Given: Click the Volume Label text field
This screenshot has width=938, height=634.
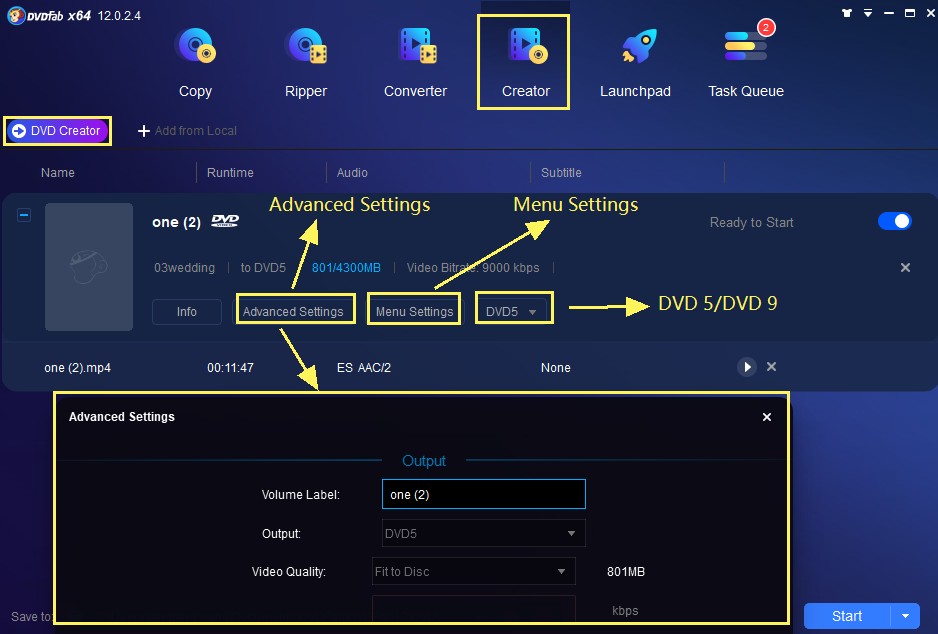Looking at the screenshot, I should coord(483,494).
